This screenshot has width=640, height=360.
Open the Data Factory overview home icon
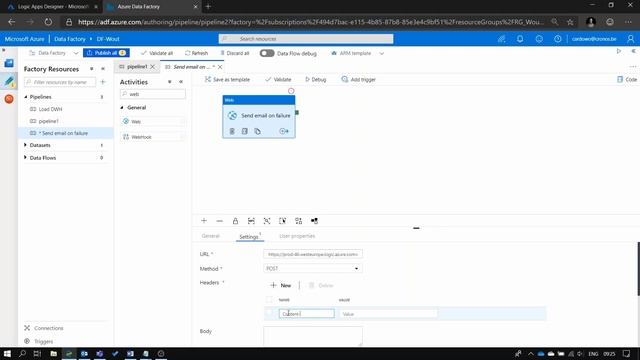tap(9, 63)
